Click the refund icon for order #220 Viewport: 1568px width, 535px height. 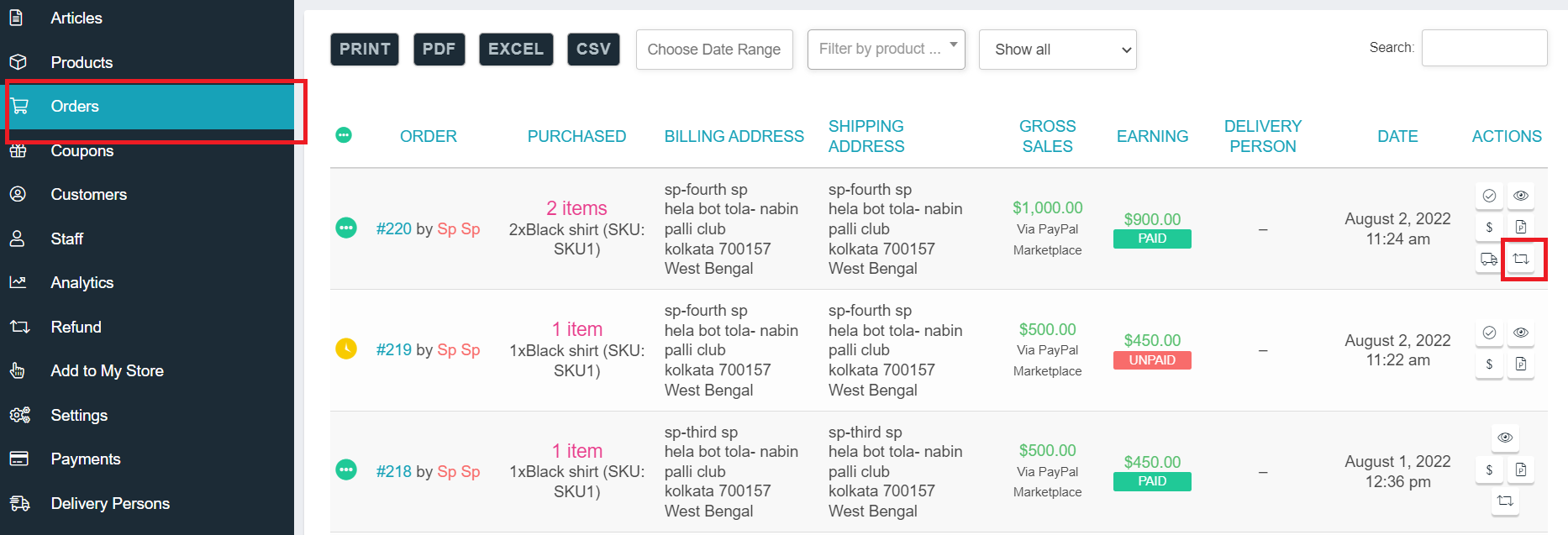pyautogui.click(x=1521, y=259)
